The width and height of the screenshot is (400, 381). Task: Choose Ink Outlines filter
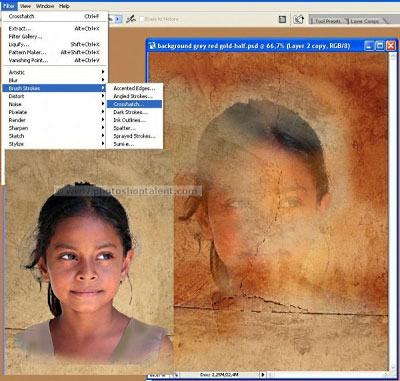(x=134, y=120)
